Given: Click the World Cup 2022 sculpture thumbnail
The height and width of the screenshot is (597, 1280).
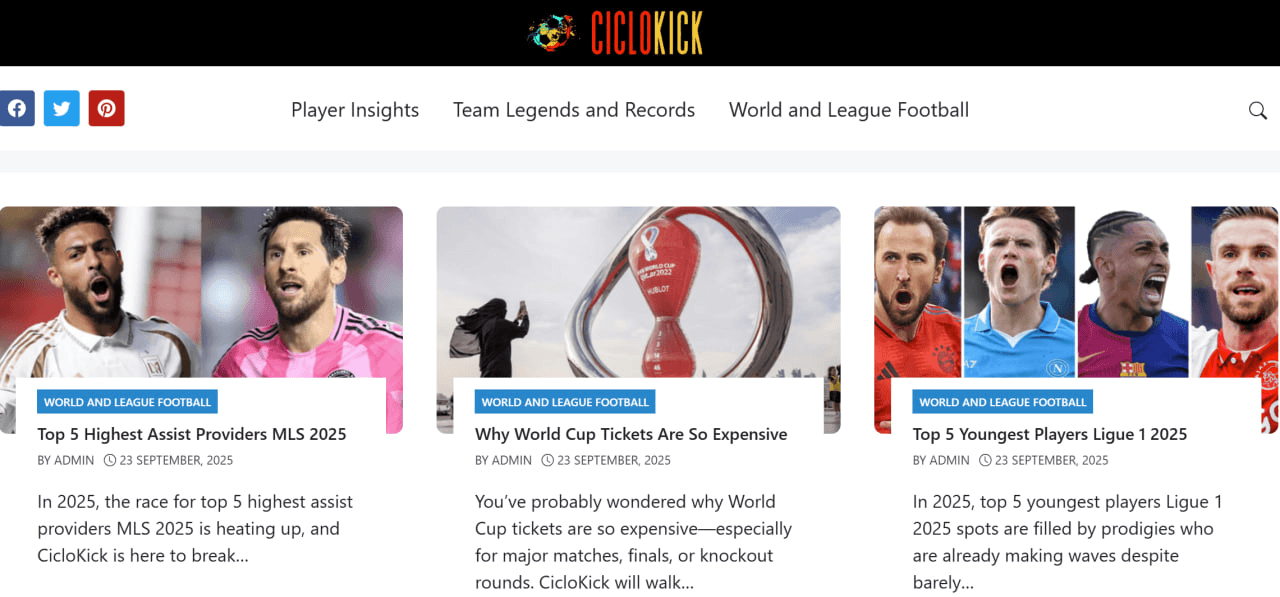Looking at the screenshot, I should pyautogui.click(x=638, y=292).
